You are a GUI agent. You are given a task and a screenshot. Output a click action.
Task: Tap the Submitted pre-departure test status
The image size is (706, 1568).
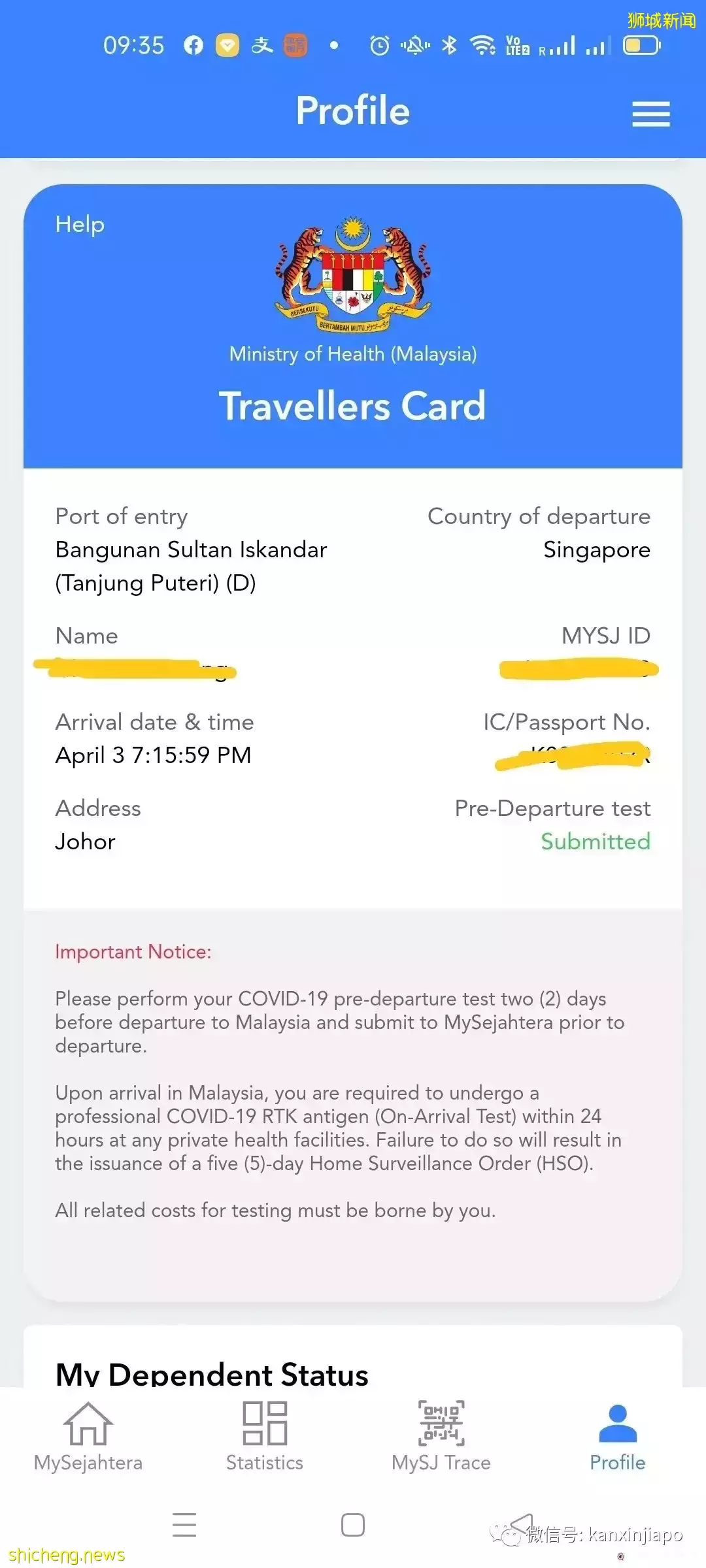point(595,841)
